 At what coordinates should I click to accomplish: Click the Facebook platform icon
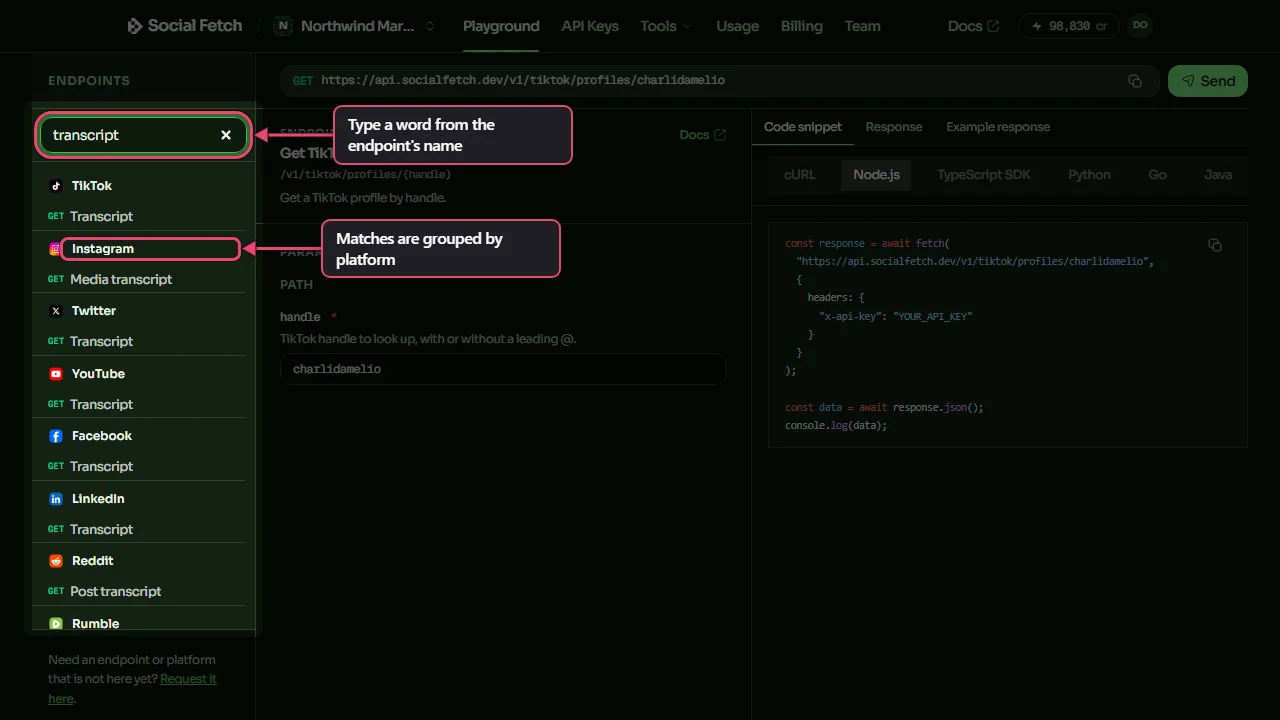[56, 436]
